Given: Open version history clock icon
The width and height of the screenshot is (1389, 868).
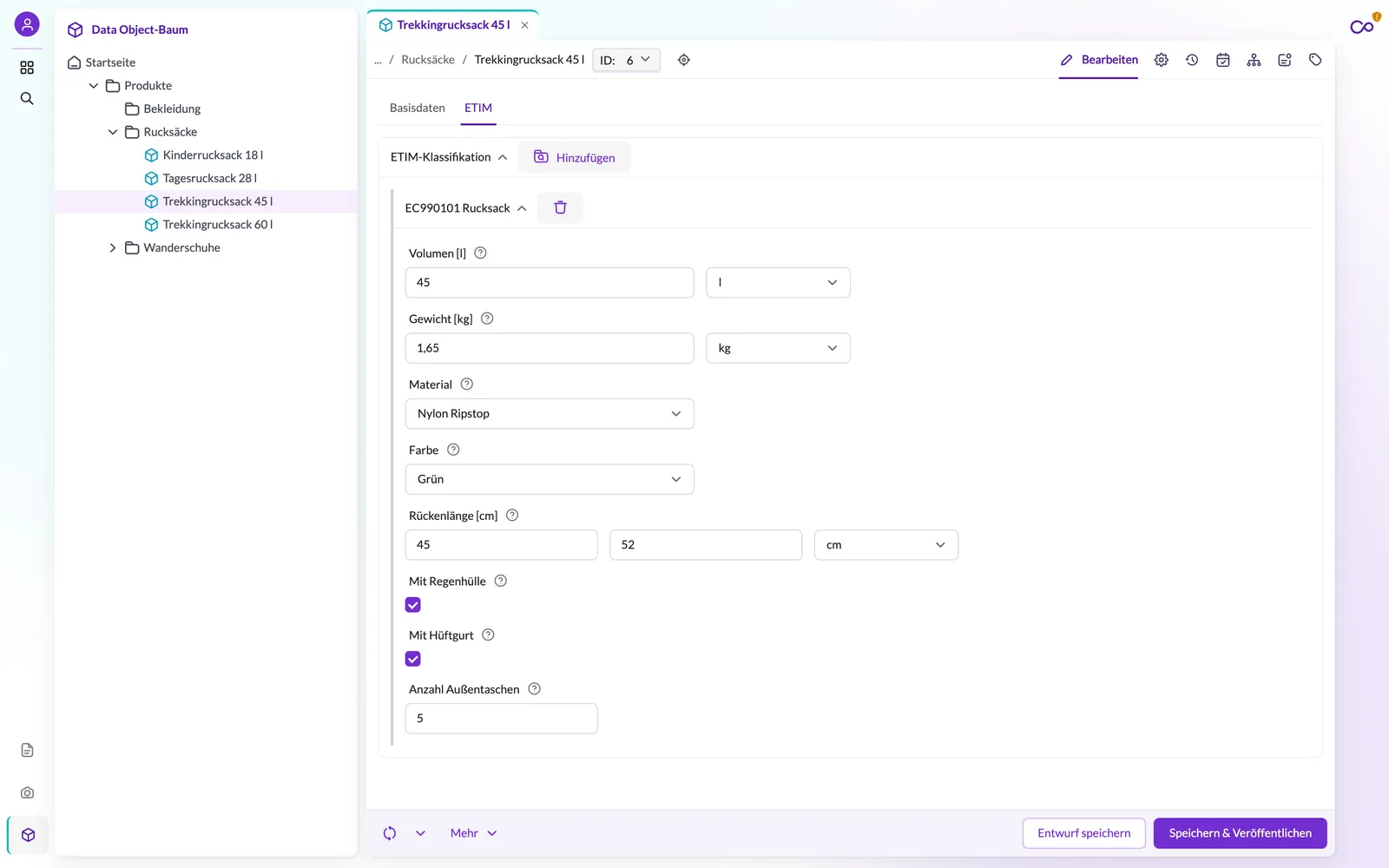Looking at the screenshot, I should pos(1192,60).
